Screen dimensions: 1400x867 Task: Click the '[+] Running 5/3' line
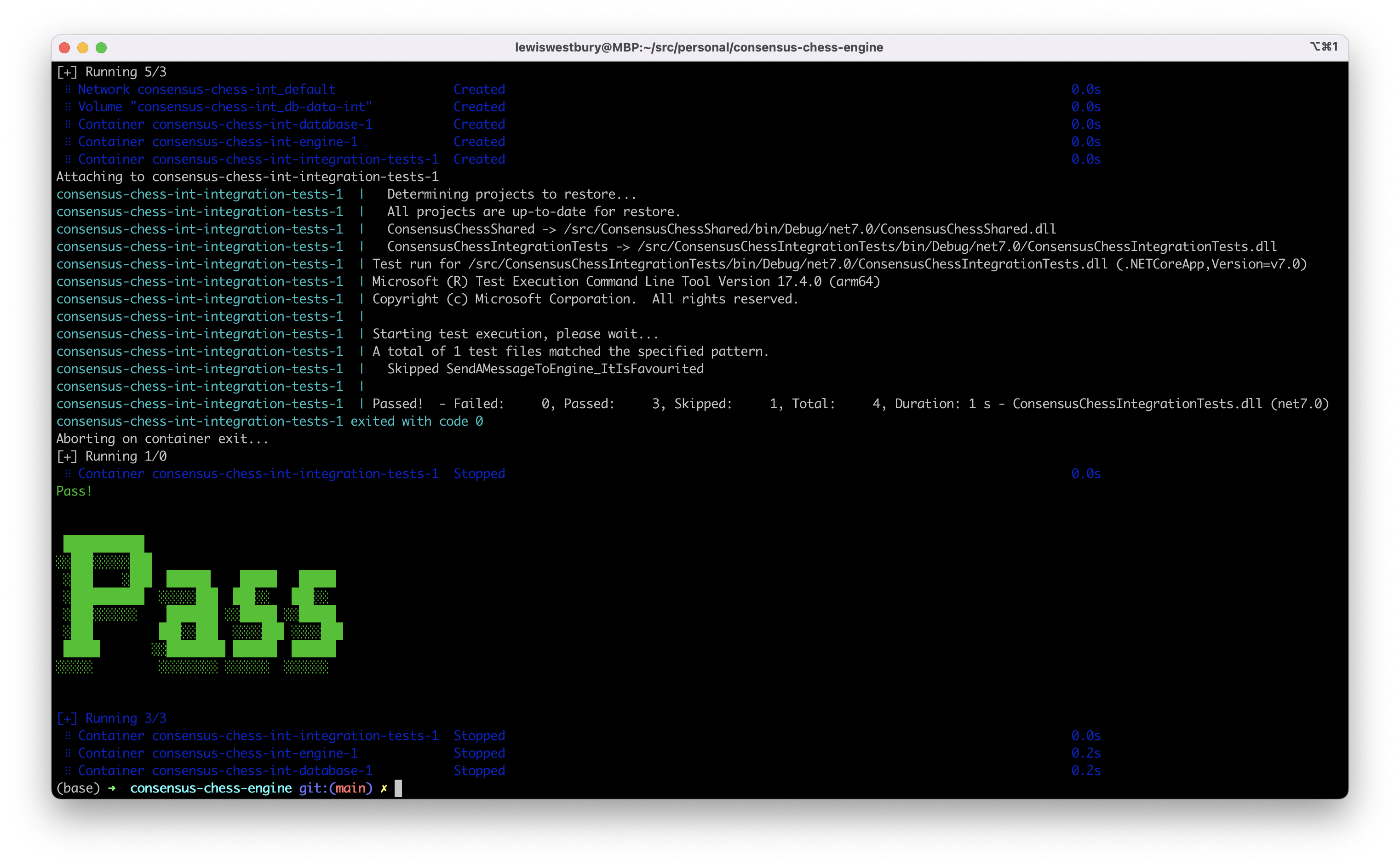[111, 72]
